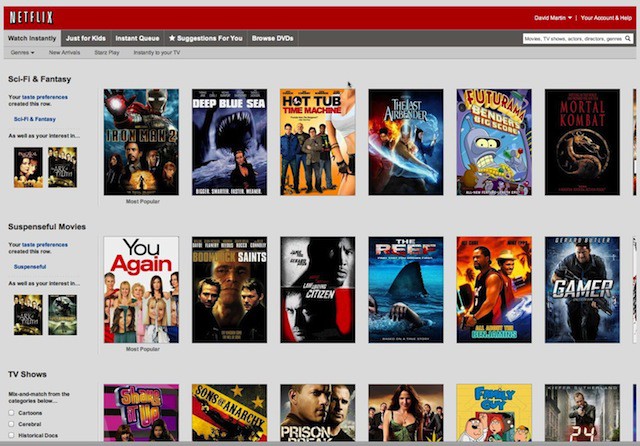Open the Hot Tub Time Machine poster

[x=318, y=142]
